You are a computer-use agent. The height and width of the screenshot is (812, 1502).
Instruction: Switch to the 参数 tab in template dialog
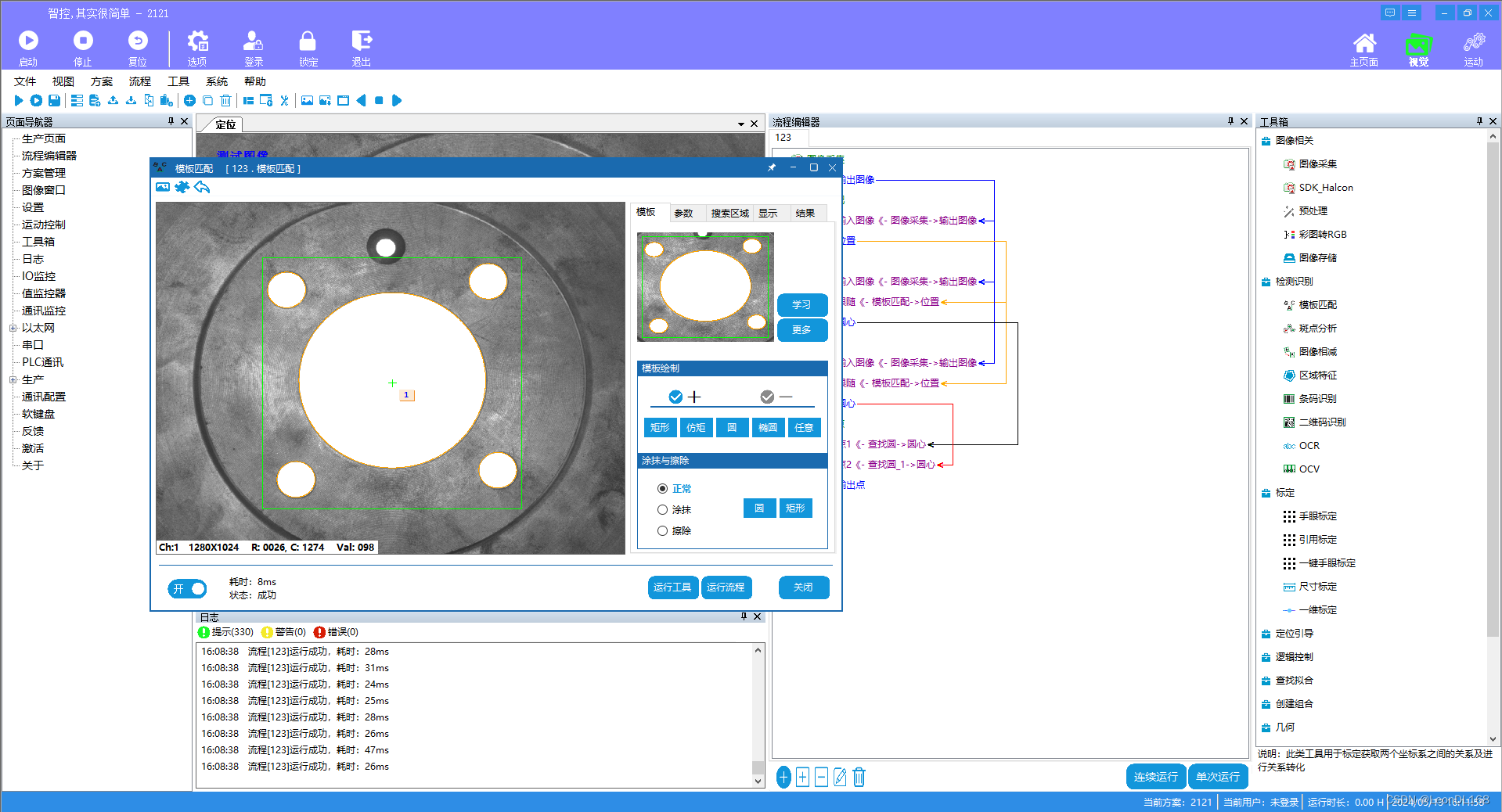(684, 212)
